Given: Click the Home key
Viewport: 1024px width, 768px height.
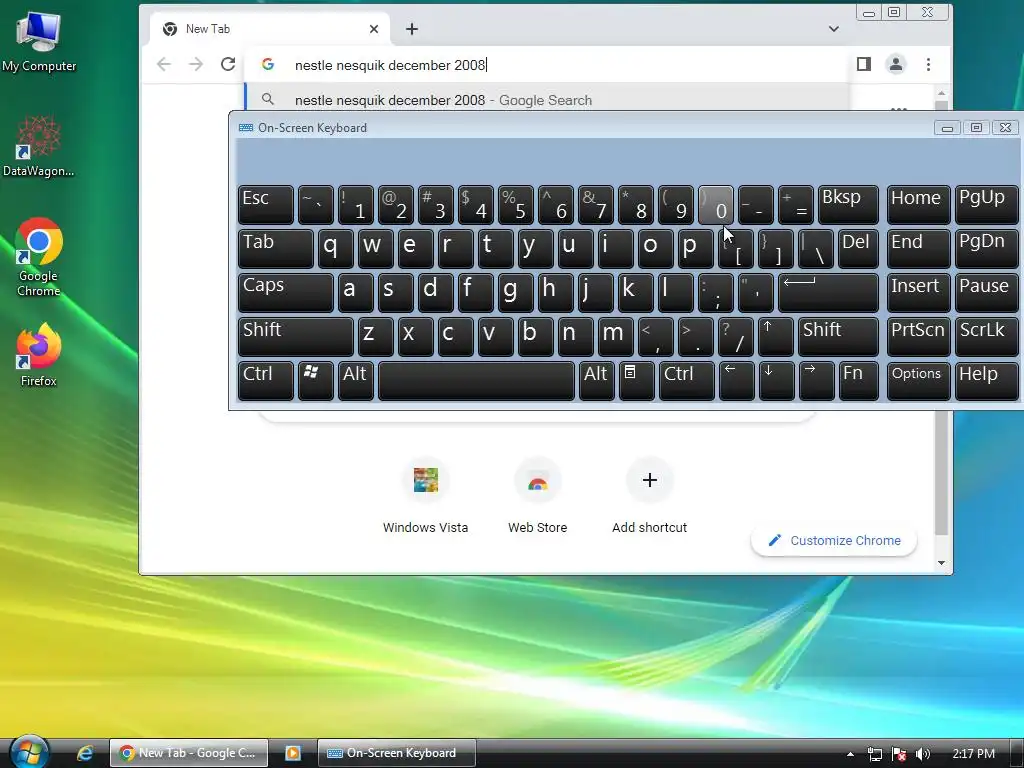Looking at the screenshot, I should click(918, 204).
